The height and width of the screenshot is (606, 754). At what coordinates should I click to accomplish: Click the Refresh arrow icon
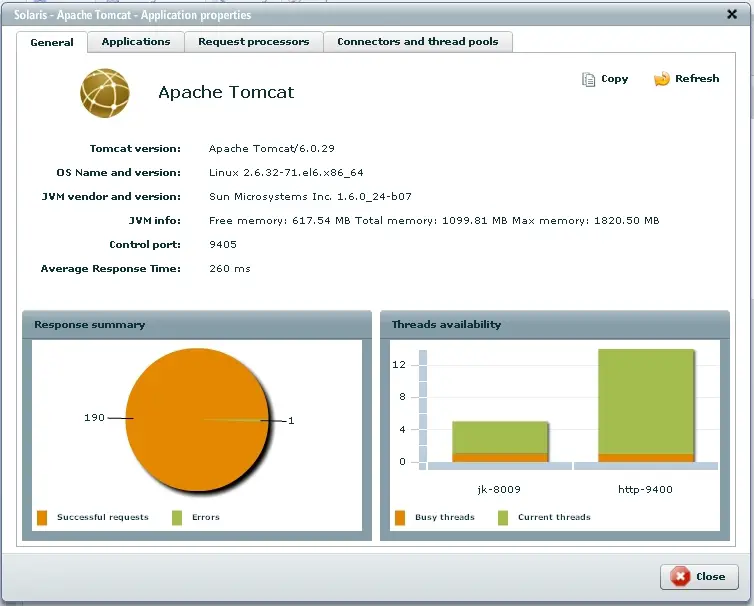click(x=662, y=79)
